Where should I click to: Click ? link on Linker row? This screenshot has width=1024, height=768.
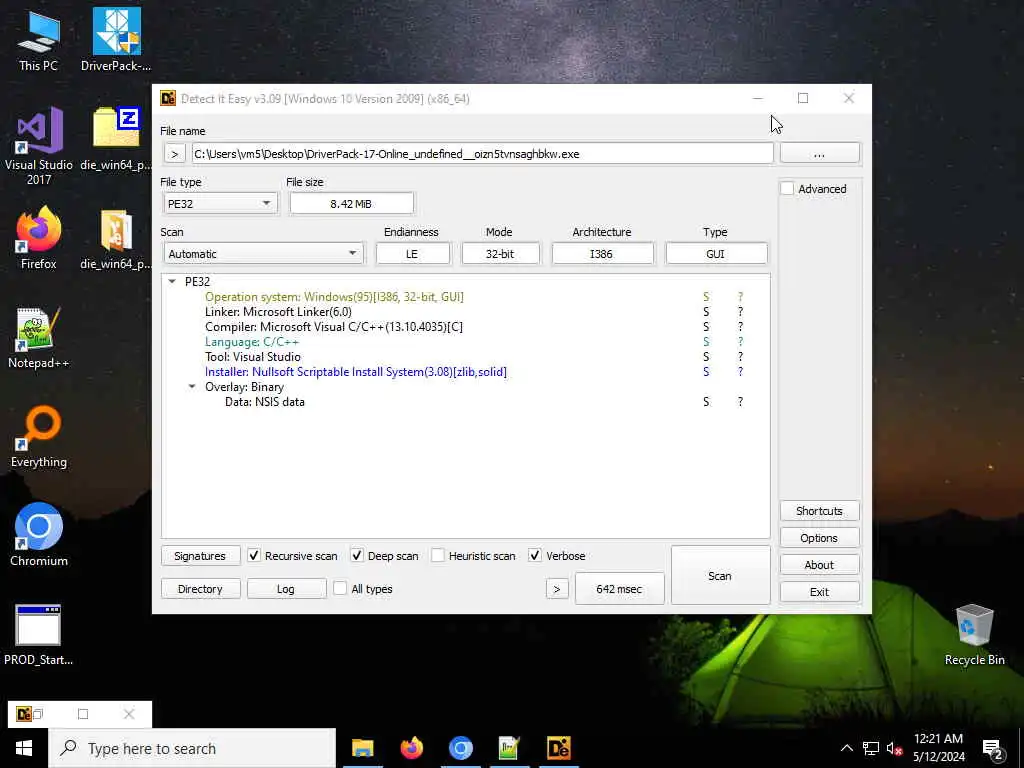741,312
